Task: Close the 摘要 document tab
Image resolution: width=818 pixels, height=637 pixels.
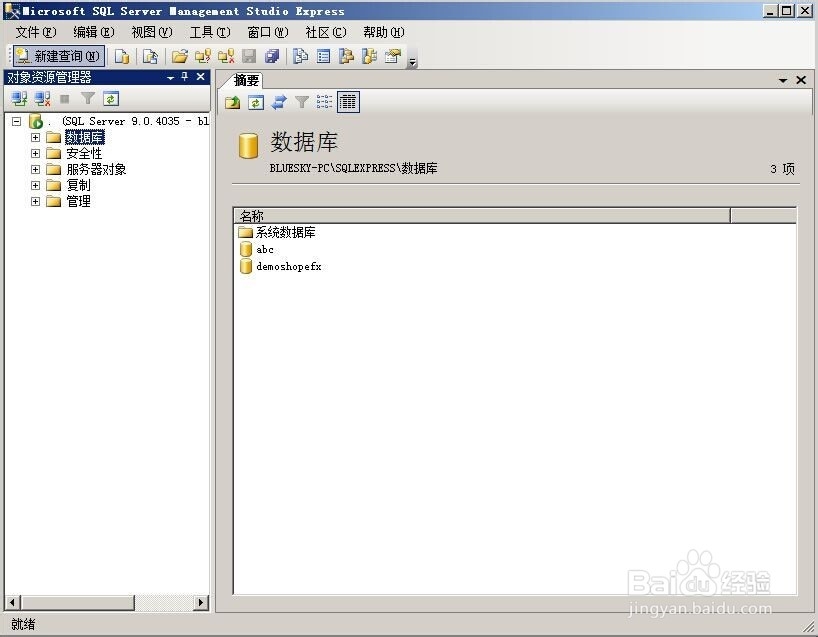Action: point(801,80)
